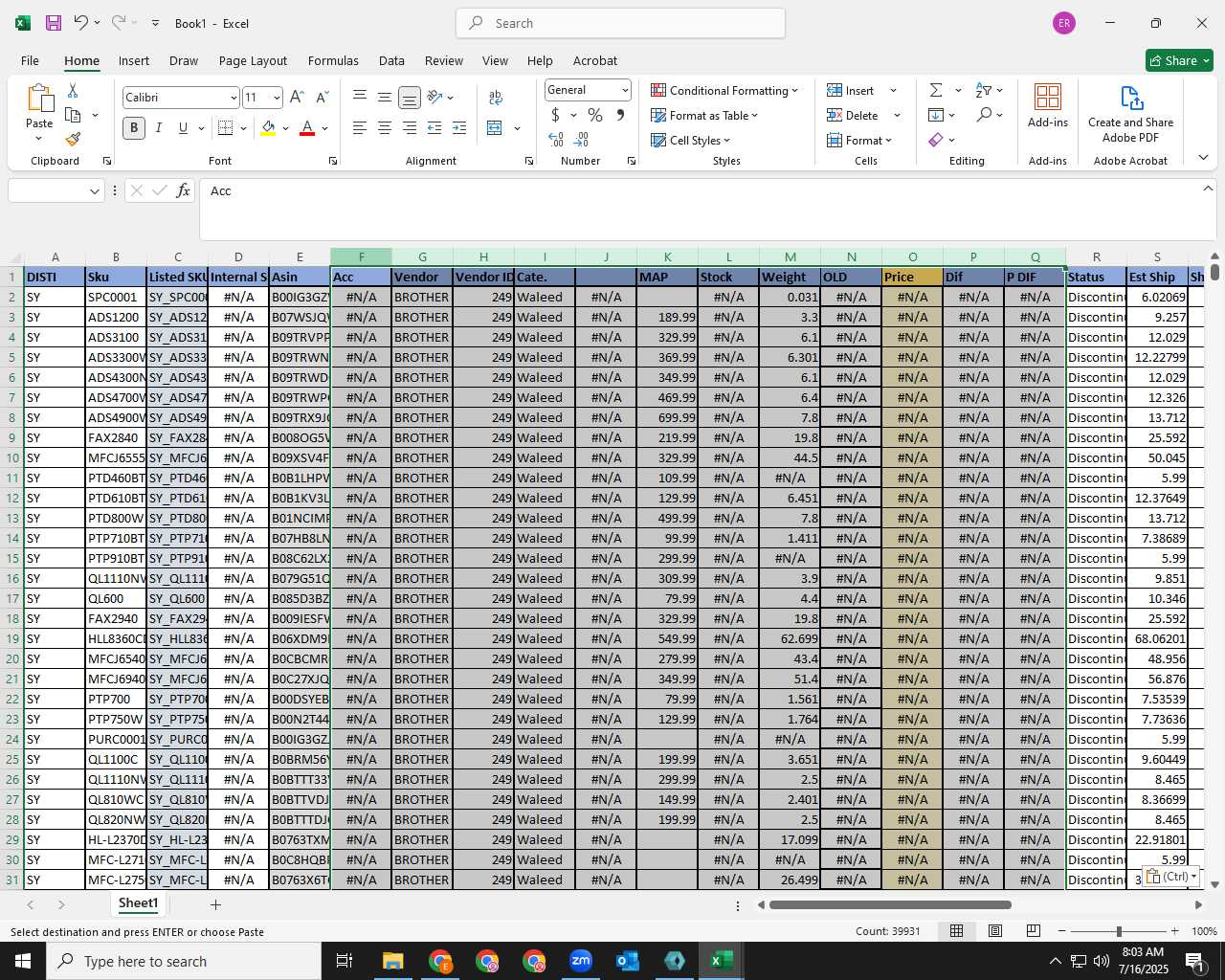
Task: Apply Accounting Number Format dollar icon
Action: [x=555, y=115]
